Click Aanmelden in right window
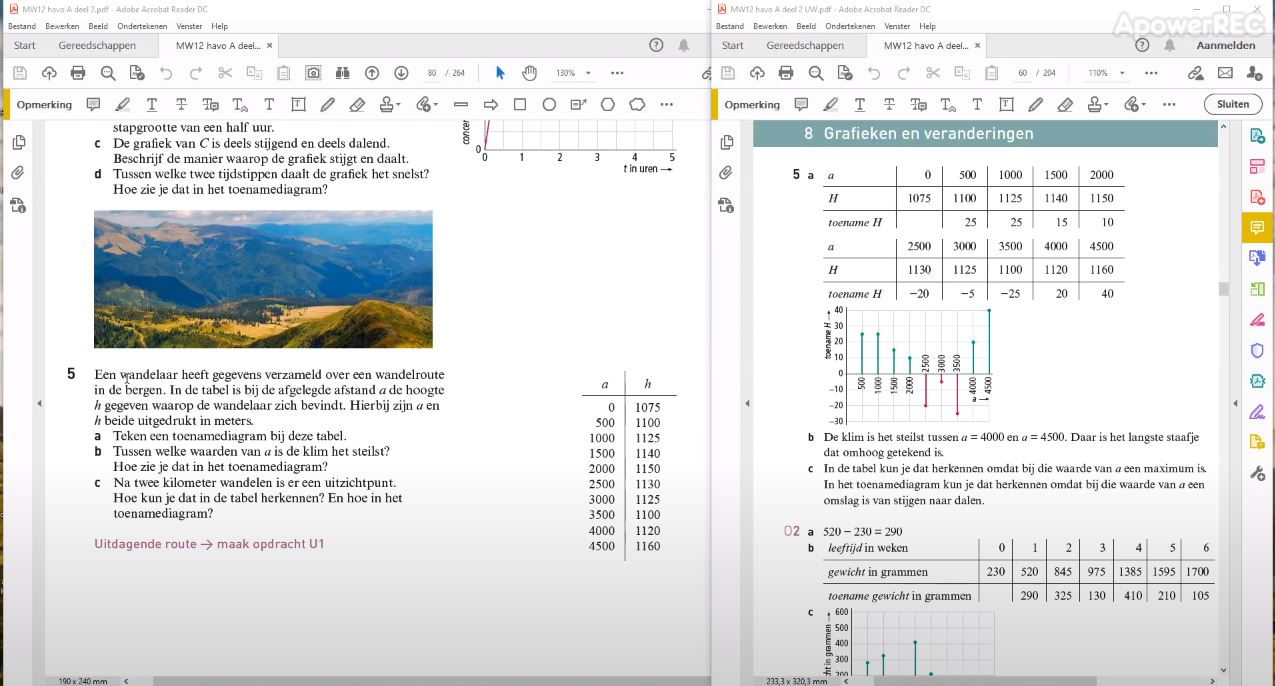This screenshot has width=1275, height=686. coord(1226,45)
